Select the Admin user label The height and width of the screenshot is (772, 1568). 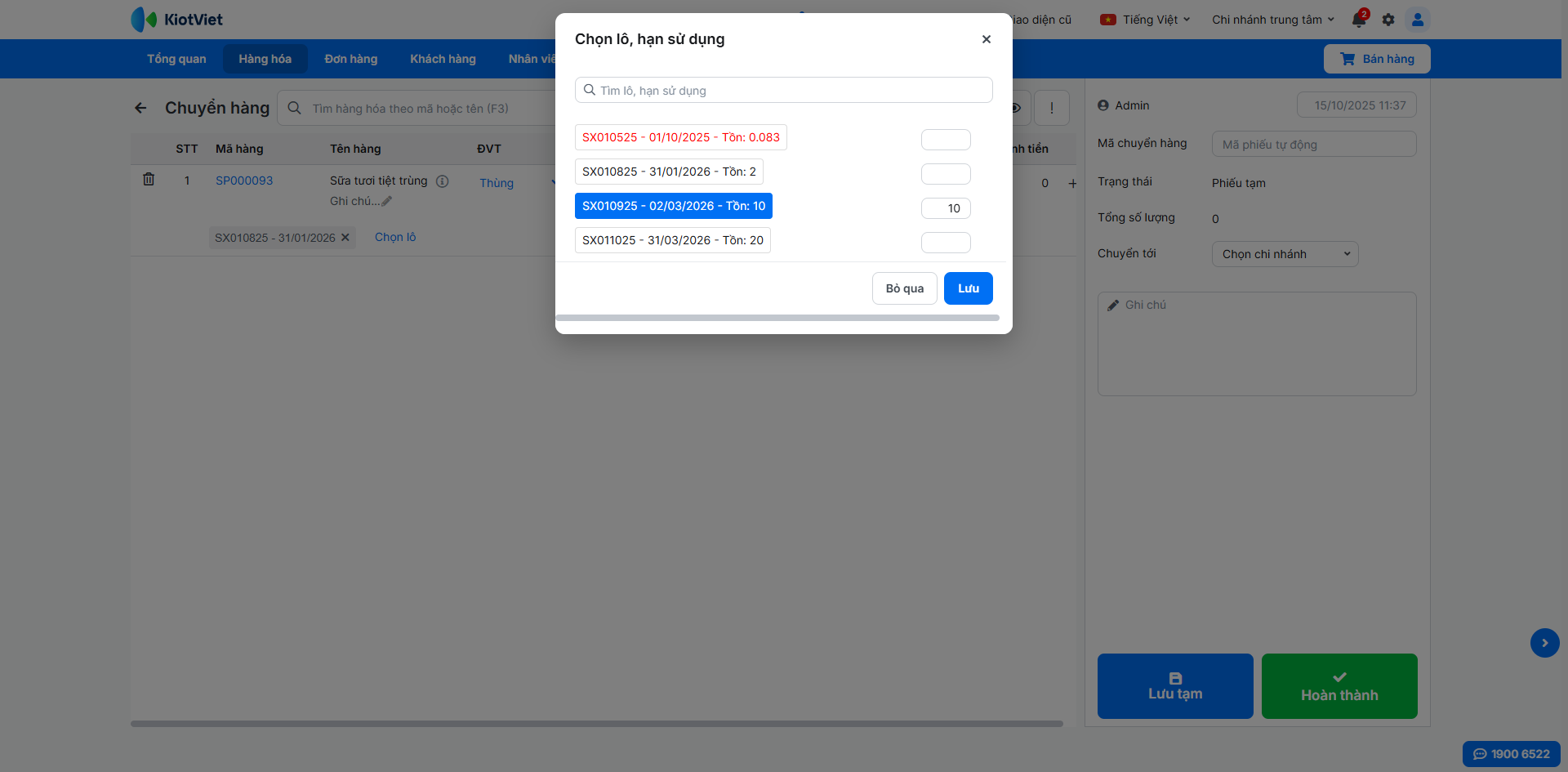point(1124,105)
